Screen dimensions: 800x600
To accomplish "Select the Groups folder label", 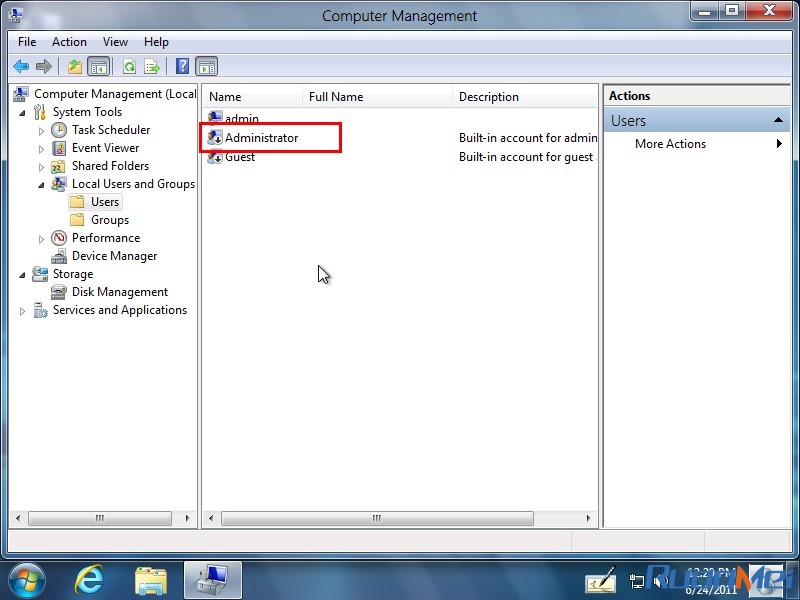I will [110, 220].
